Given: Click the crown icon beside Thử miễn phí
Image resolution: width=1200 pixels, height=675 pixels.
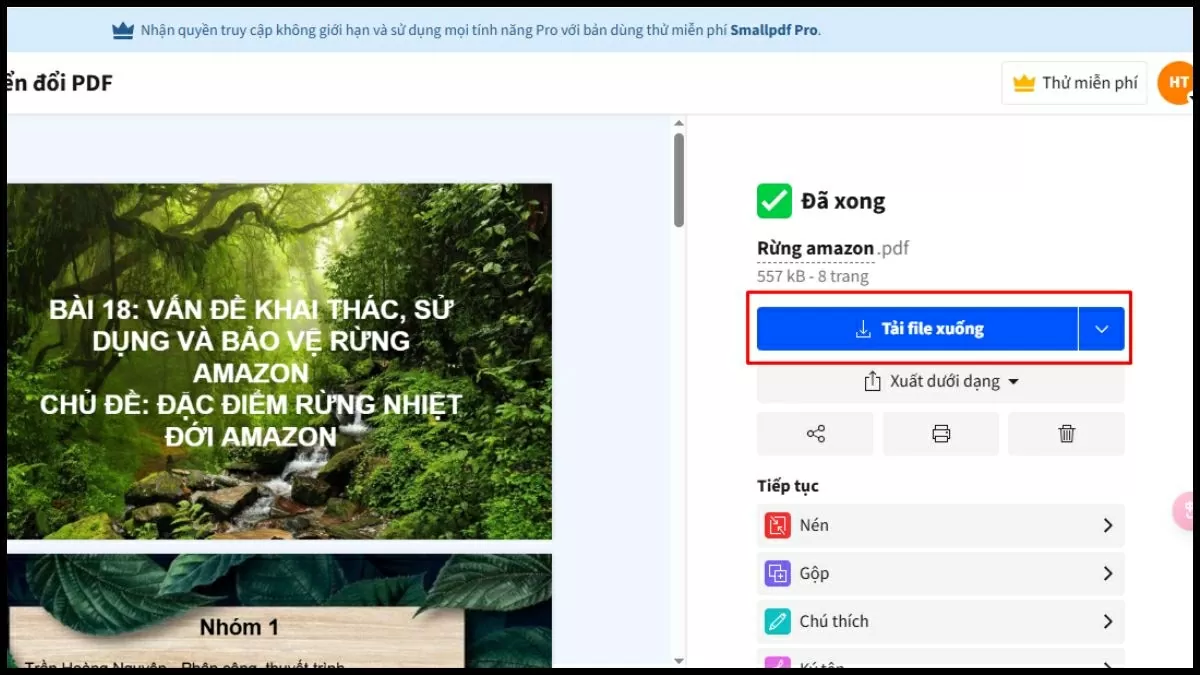Looking at the screenshot, I should click(1022, 83).
